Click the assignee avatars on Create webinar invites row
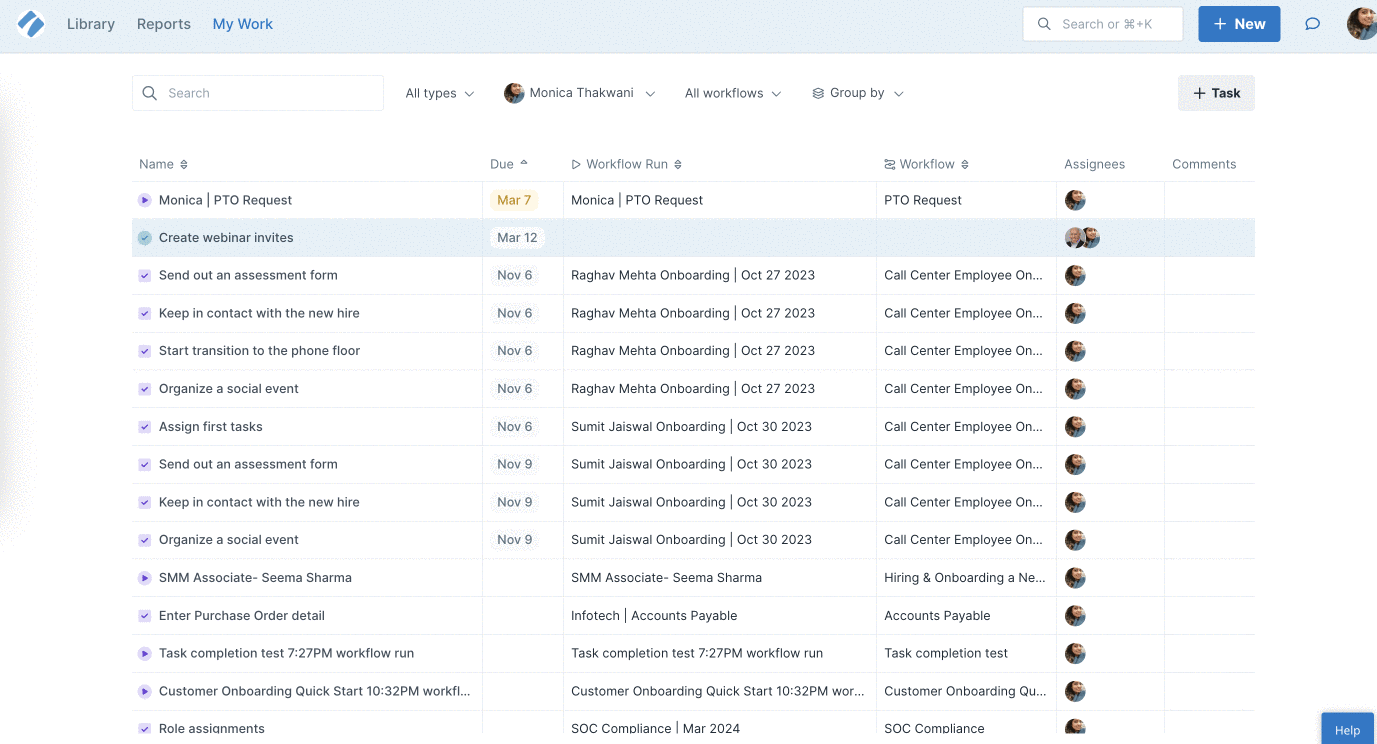The width and height of the screenshot is (1377, 744). (x=1082, y=238)
